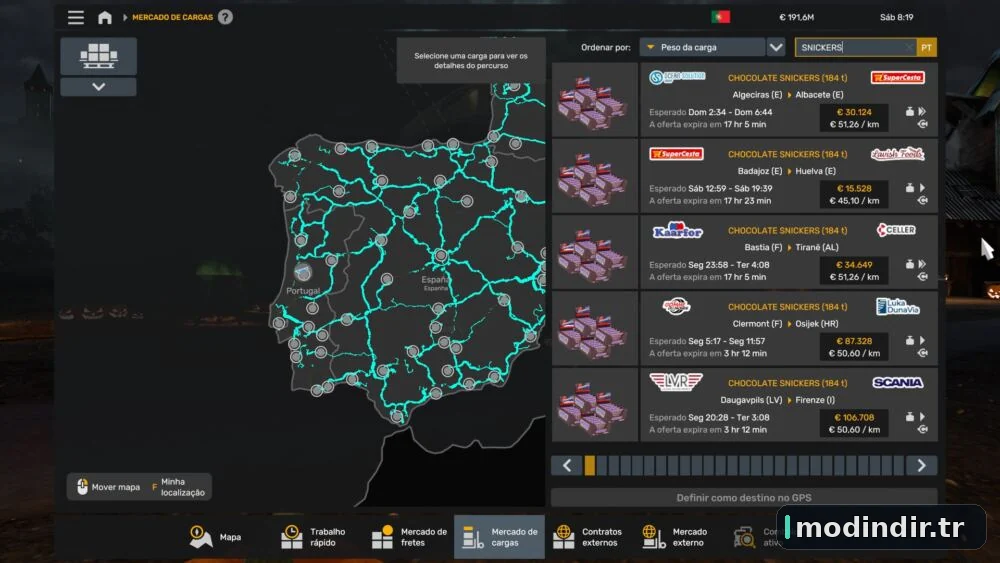The image size is (1000, 563).
Task: Click the € 191,6M balance display
Action: click(797, 17)
